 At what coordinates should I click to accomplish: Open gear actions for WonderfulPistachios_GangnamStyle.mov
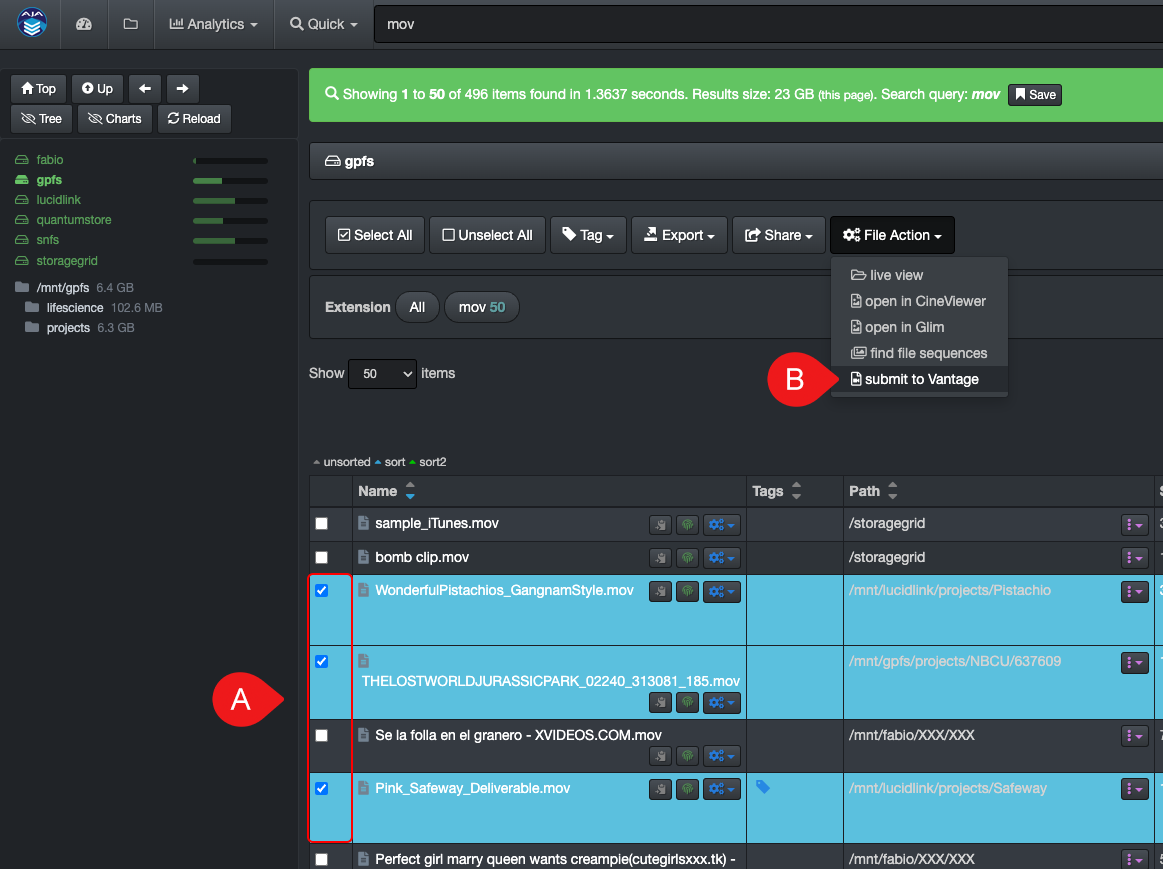pyautogui.click(x=722, y=591)
